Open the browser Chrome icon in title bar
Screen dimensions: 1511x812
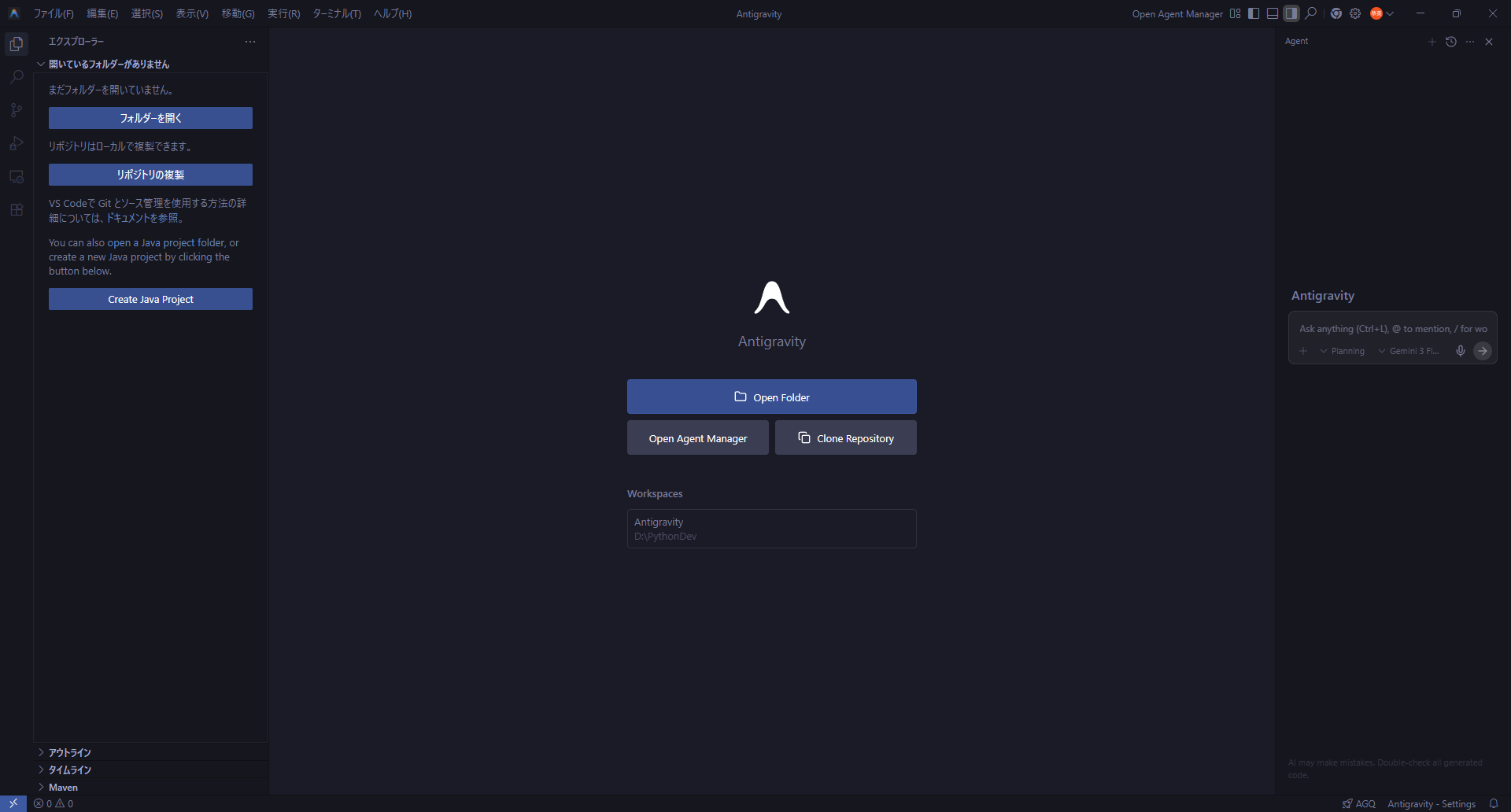[x=1336, y=13]
